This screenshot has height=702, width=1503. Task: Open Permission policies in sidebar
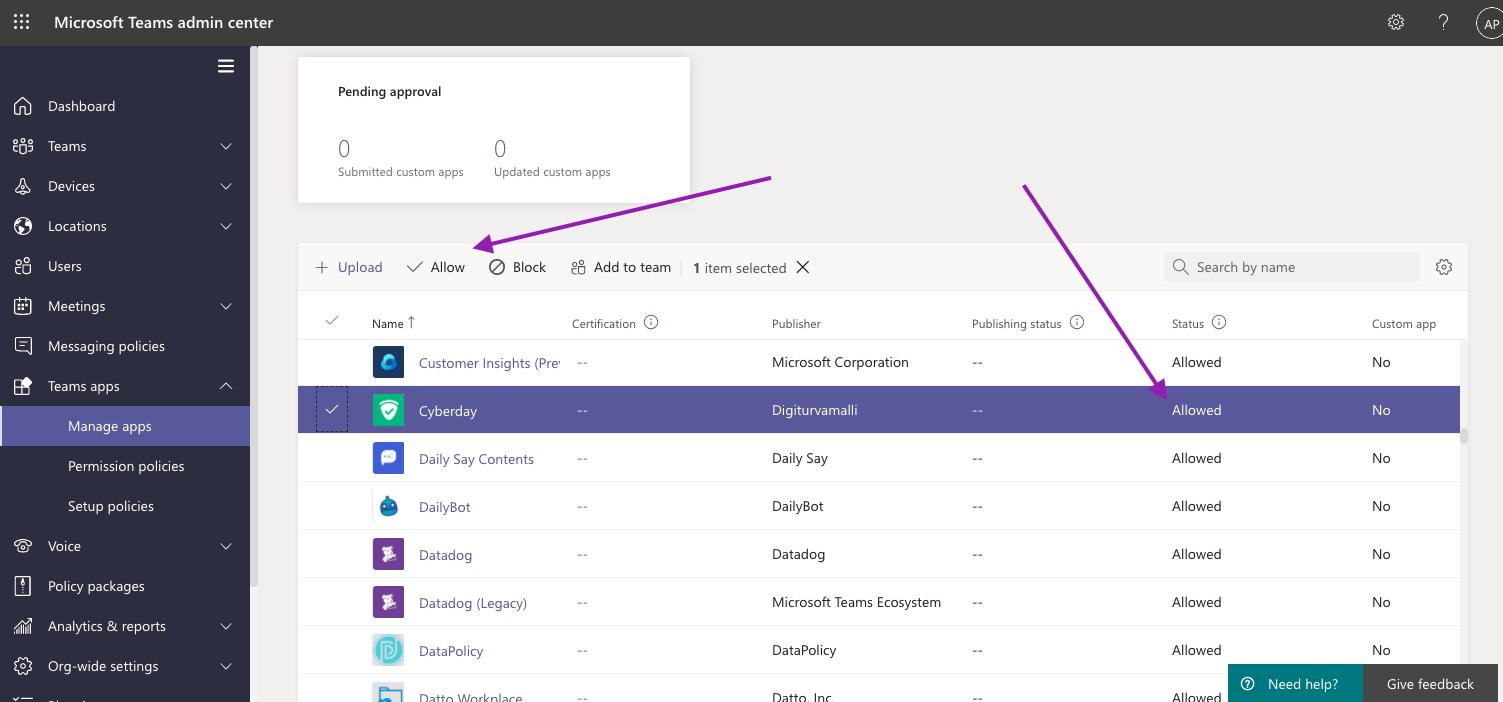tap(125, 466)
